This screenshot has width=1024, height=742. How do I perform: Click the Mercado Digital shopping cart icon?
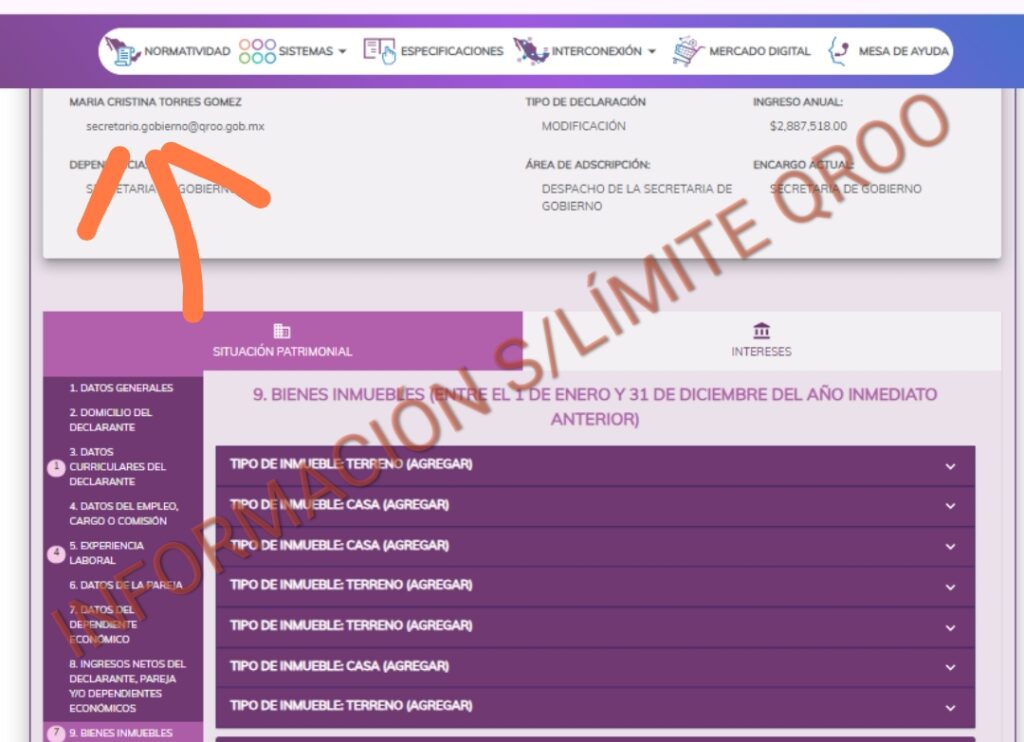point(688,51)
